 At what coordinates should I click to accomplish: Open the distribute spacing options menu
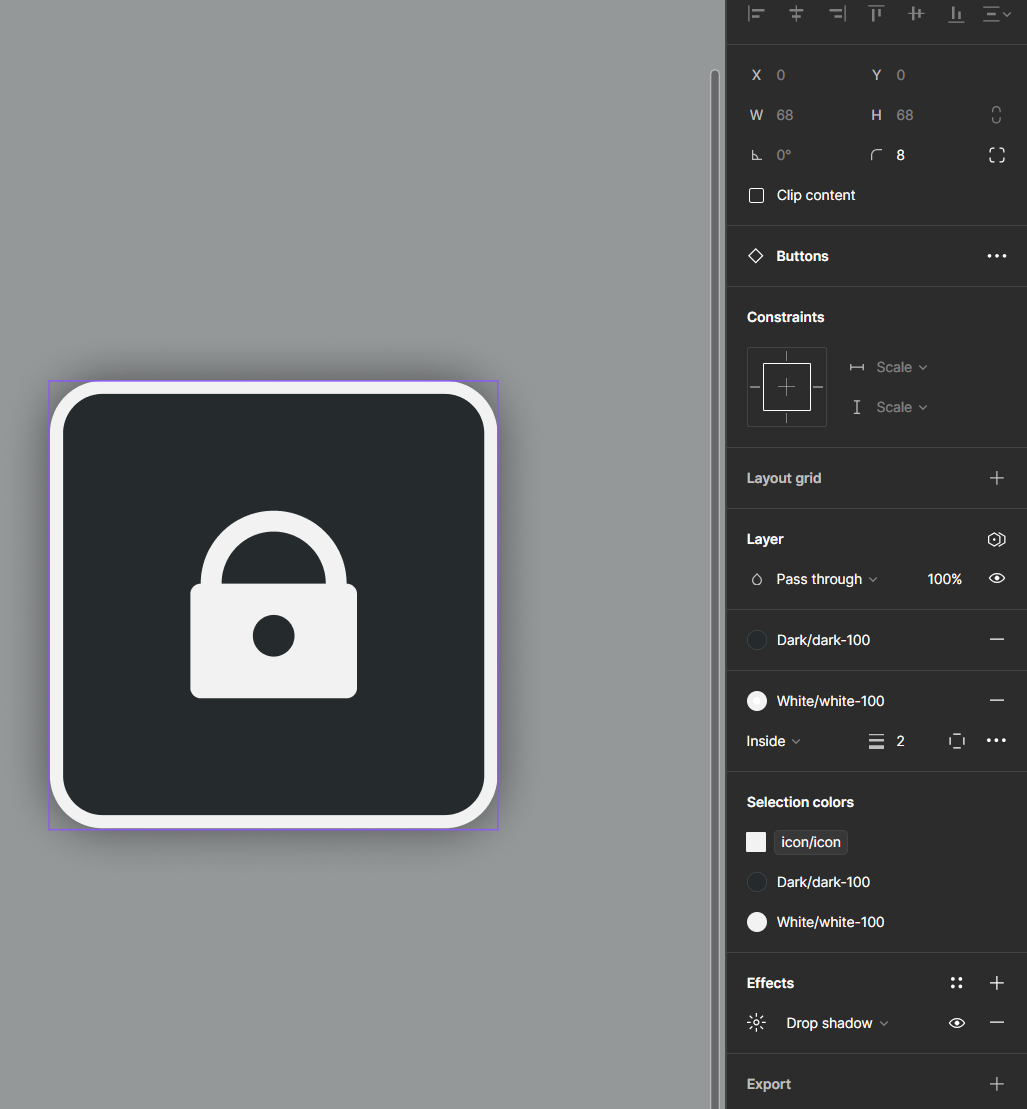pyautogui.click(x=997, y=13)
